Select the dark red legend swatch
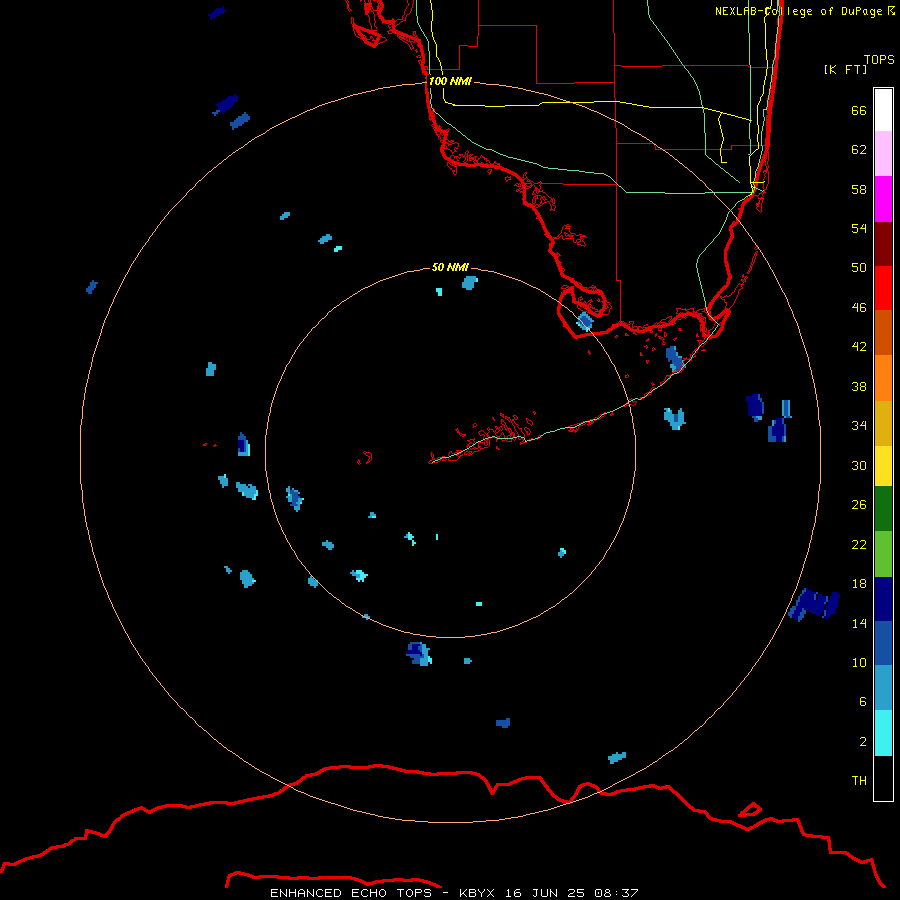 [x=883, y=244]
